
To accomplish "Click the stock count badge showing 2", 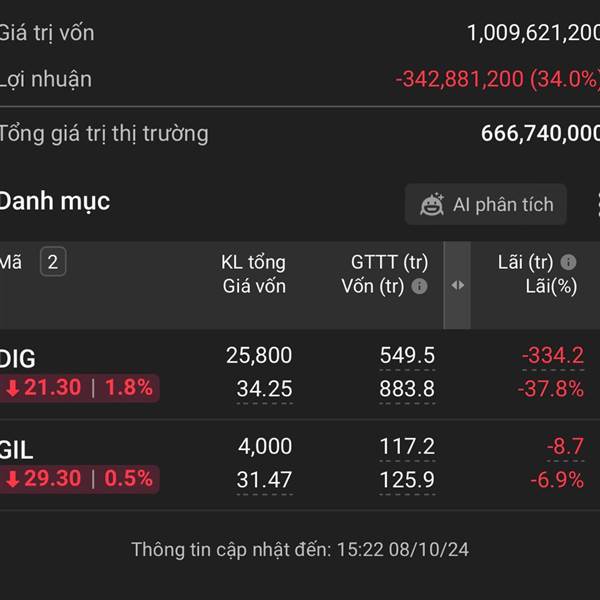I will point(53,262).
